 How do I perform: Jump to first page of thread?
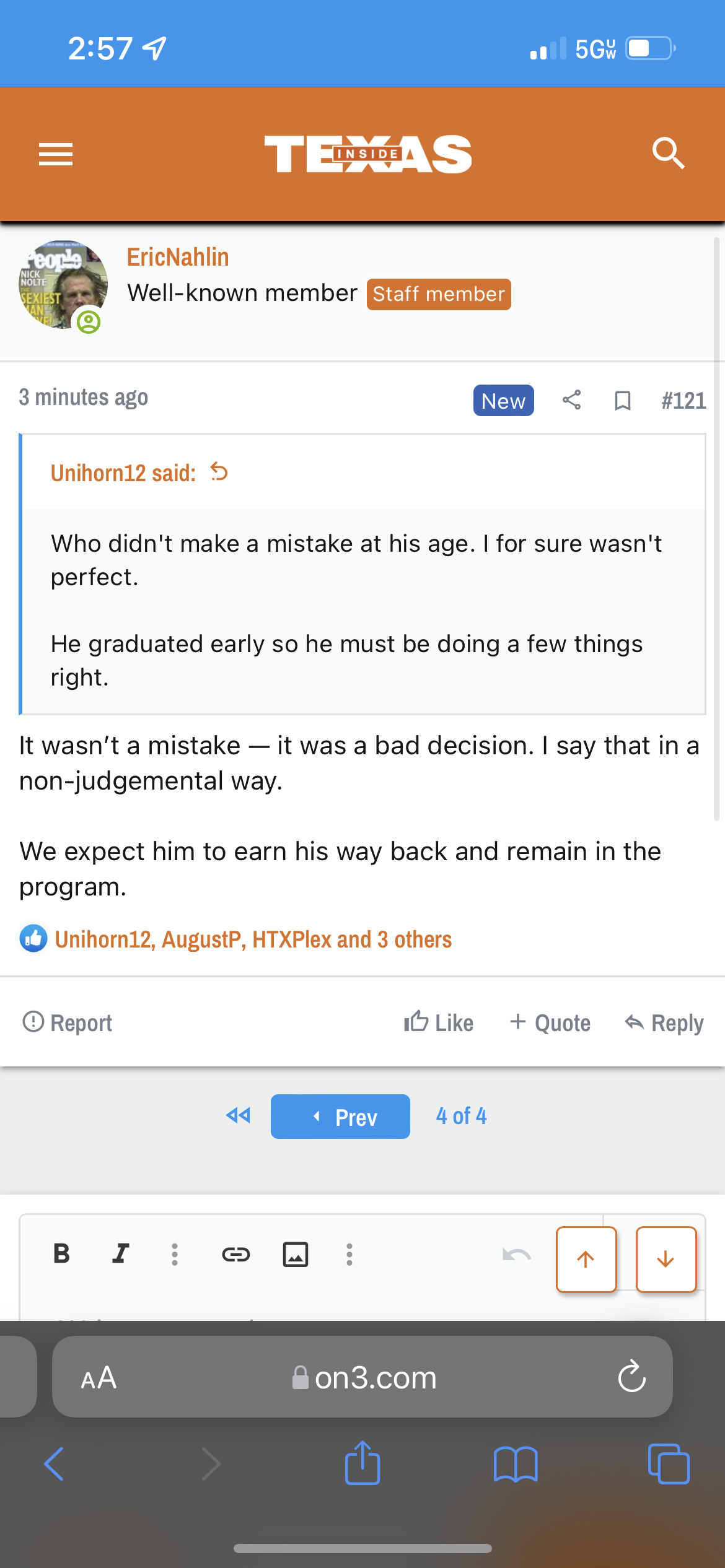tap(239, 1116)
